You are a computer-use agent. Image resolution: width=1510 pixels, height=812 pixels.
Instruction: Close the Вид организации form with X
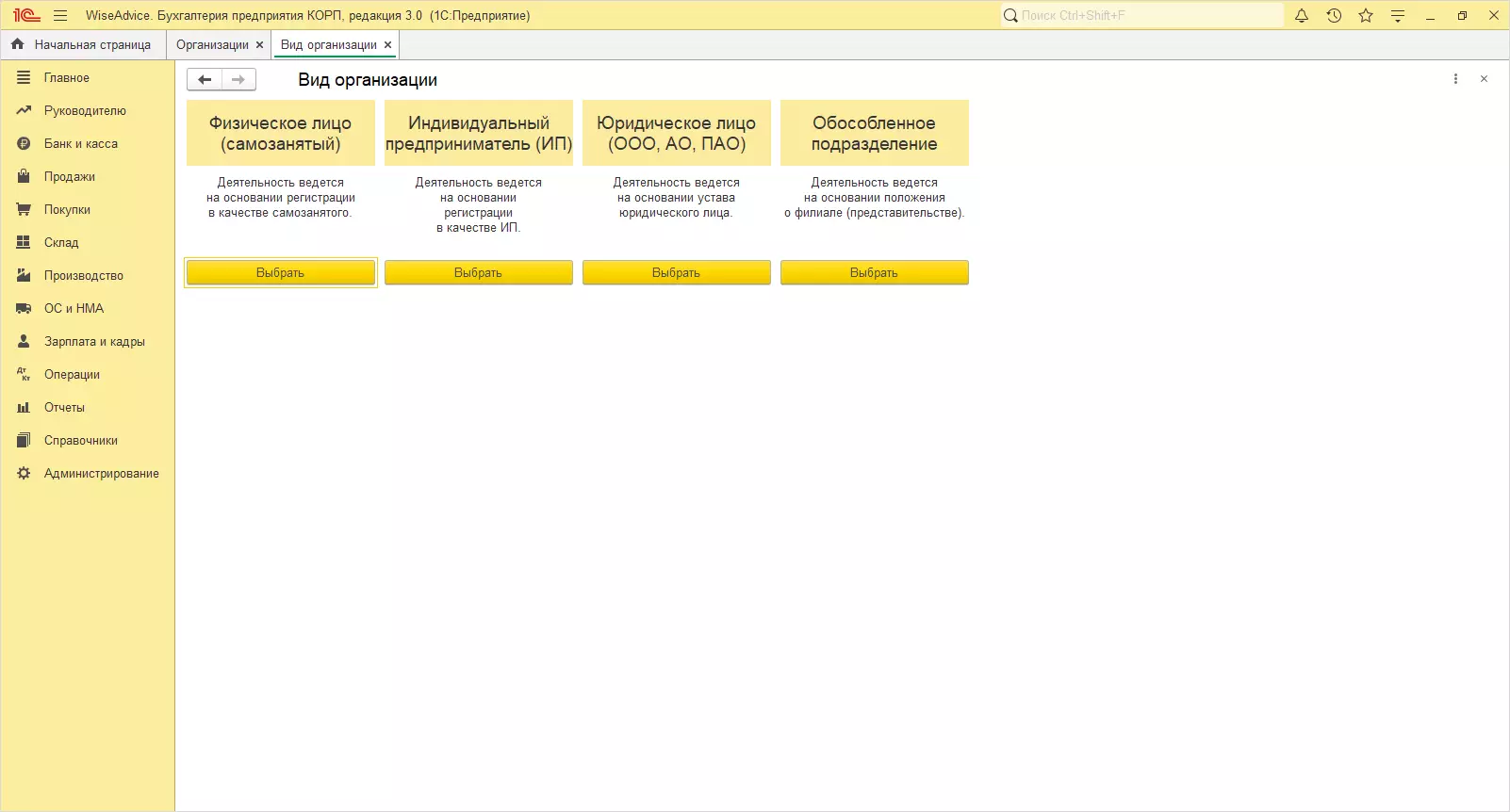tap(1484, 79)
